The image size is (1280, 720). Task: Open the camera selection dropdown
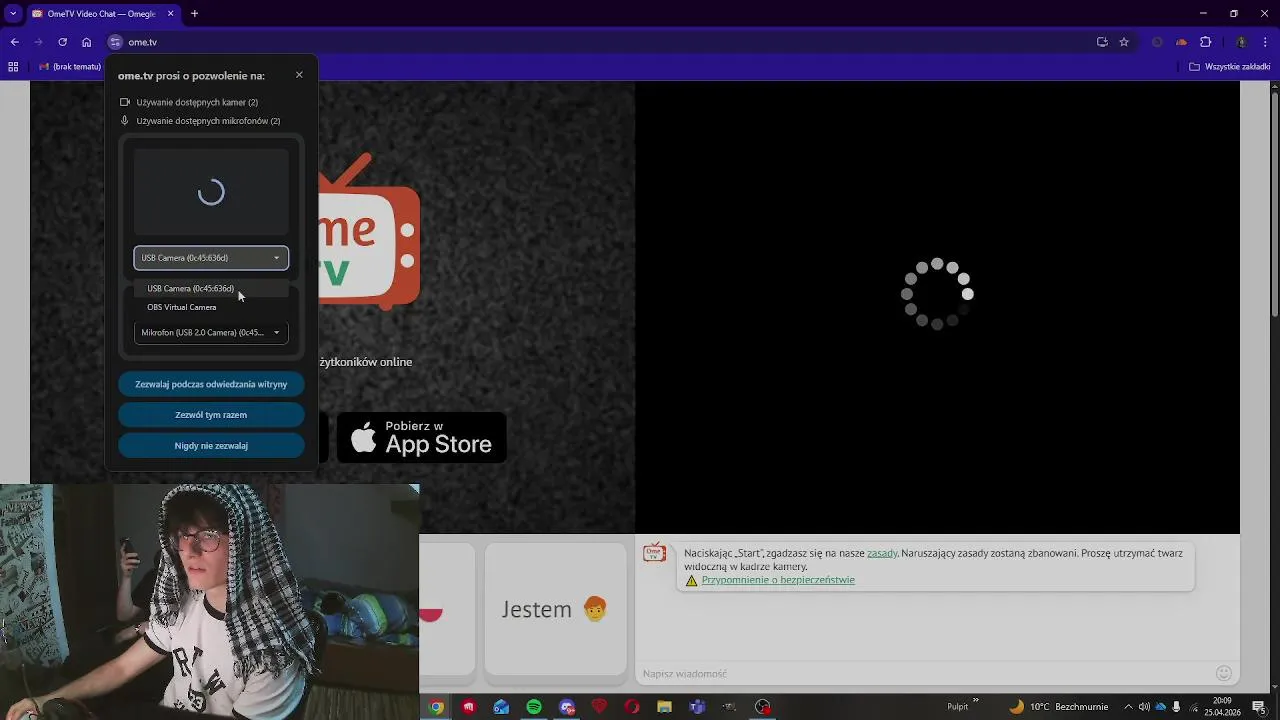click(x=211, y=258)
